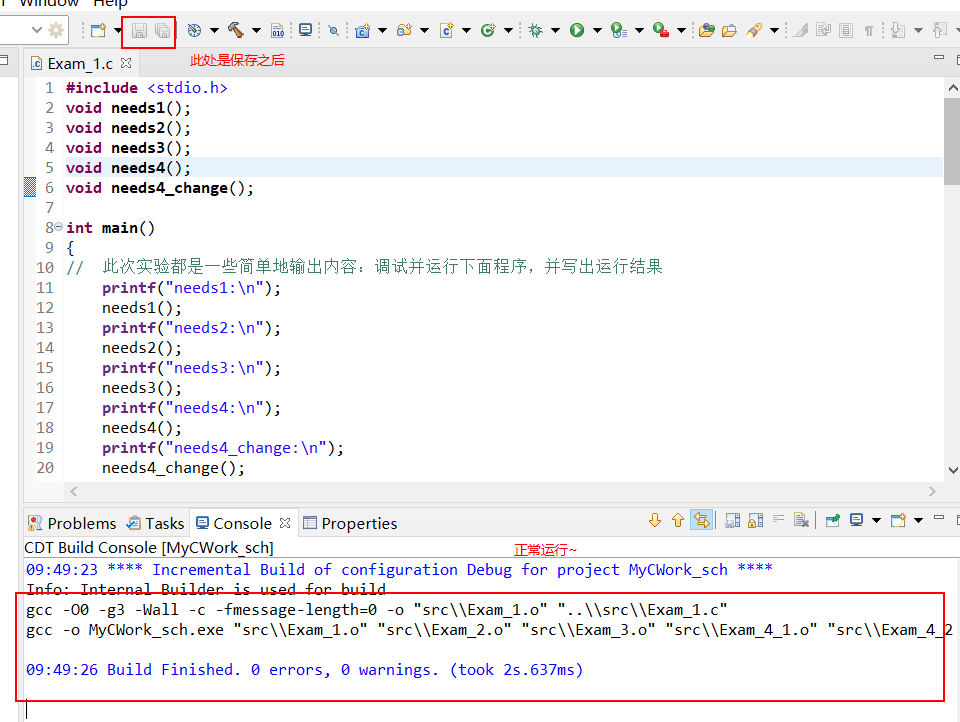Screen dimensions: 960x722
Task: Toggle Word Wrap in the Console
Action: coord(778,520)
